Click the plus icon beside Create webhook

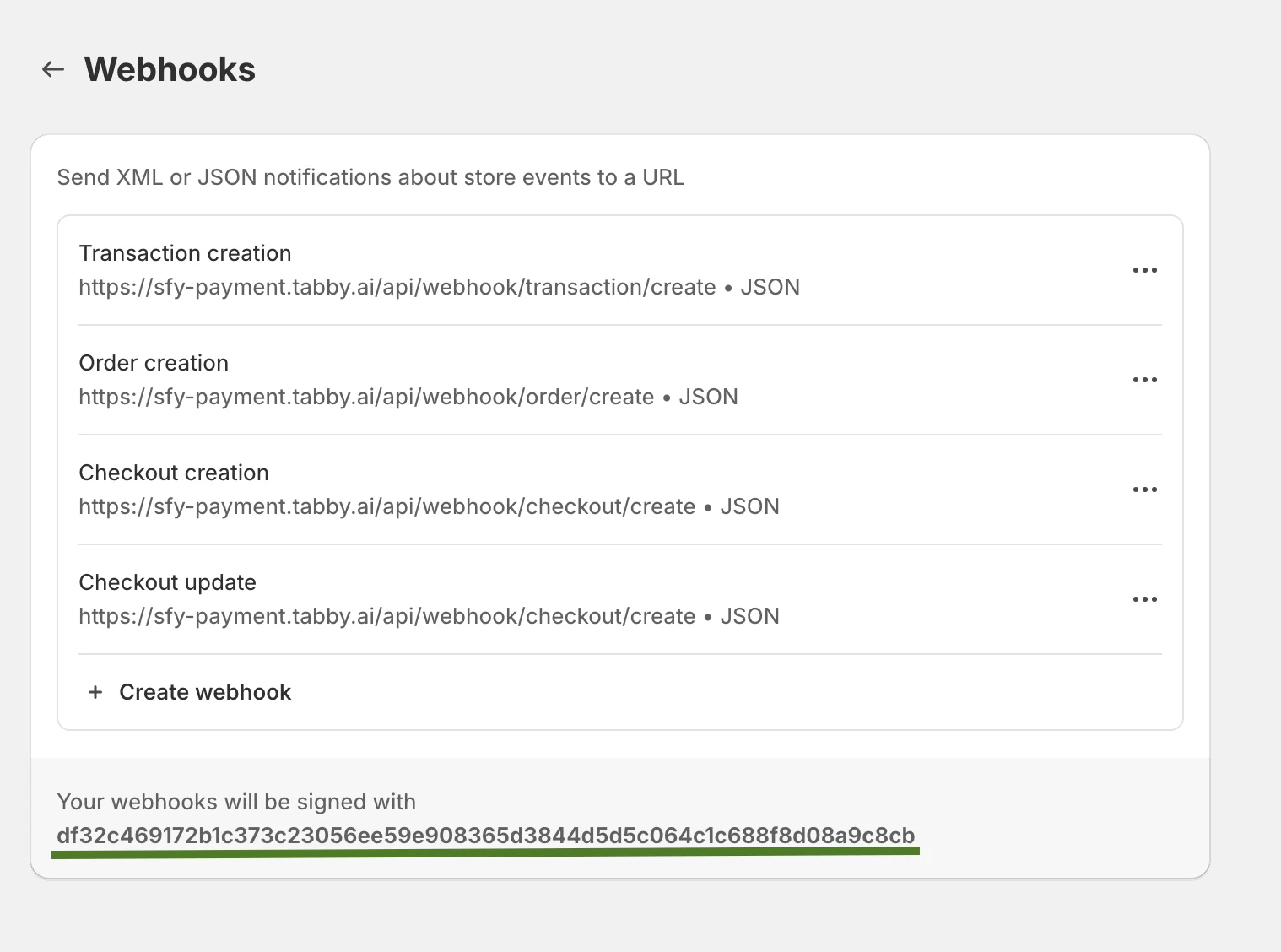click(x=95, y=692)
